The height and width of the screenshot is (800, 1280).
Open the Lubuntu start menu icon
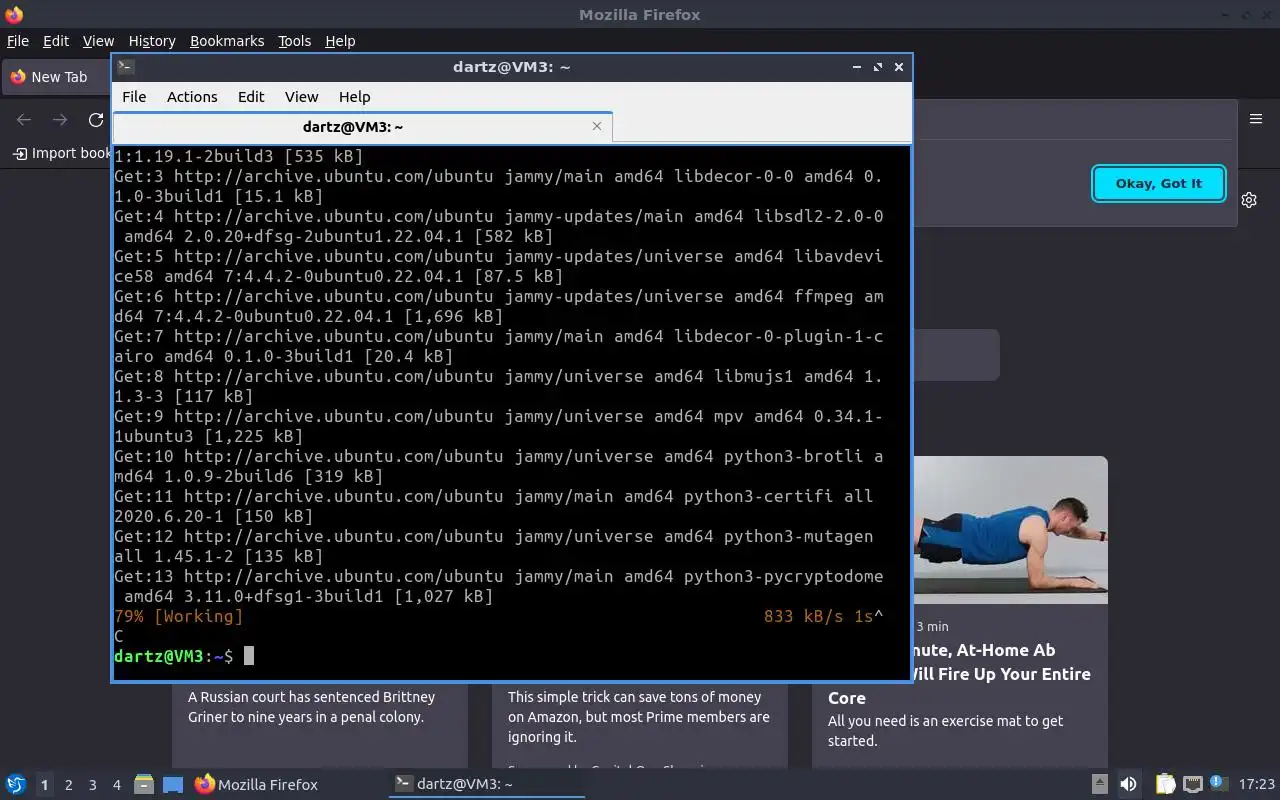15,785
